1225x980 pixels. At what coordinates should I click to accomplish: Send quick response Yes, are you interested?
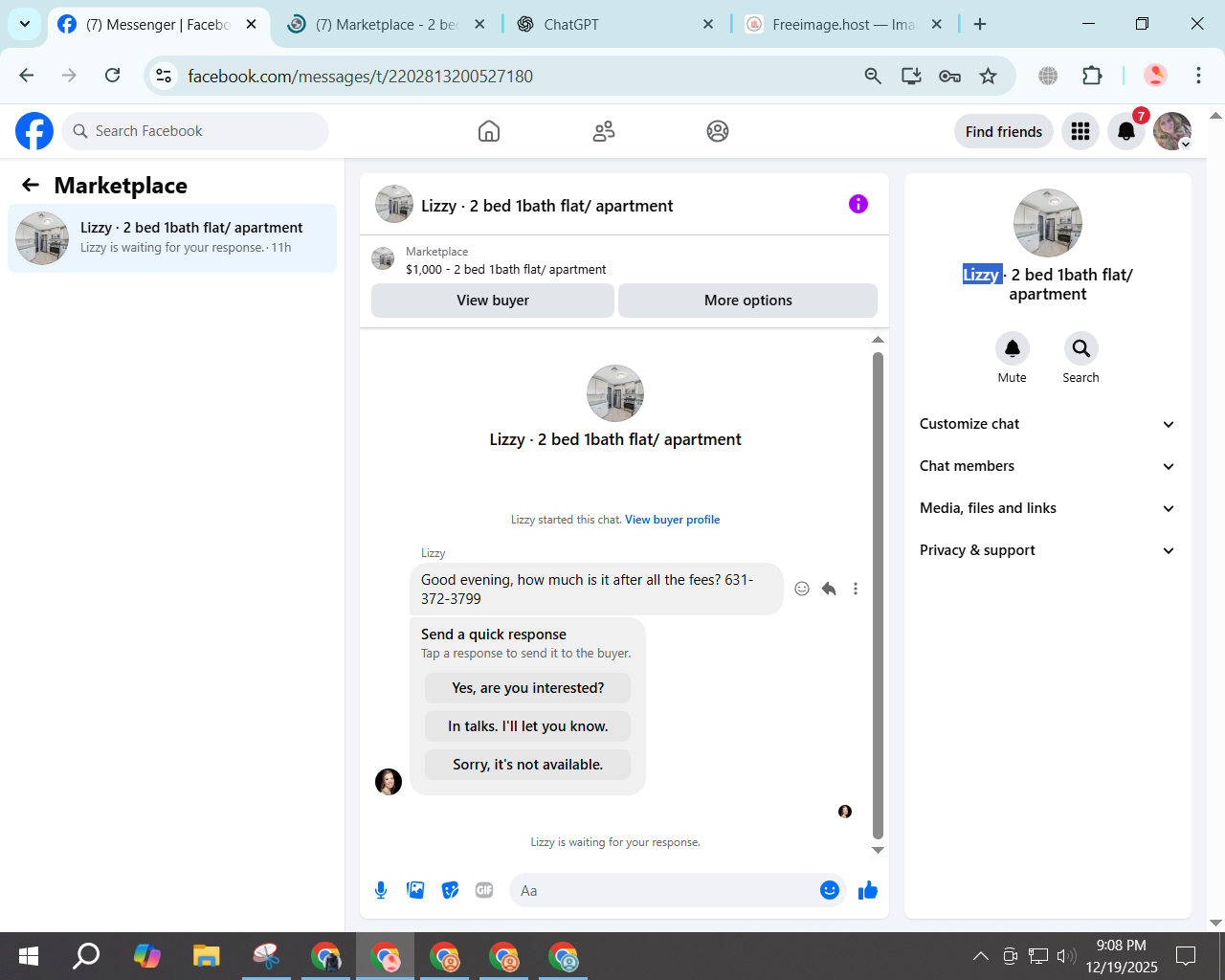[527, 688]
